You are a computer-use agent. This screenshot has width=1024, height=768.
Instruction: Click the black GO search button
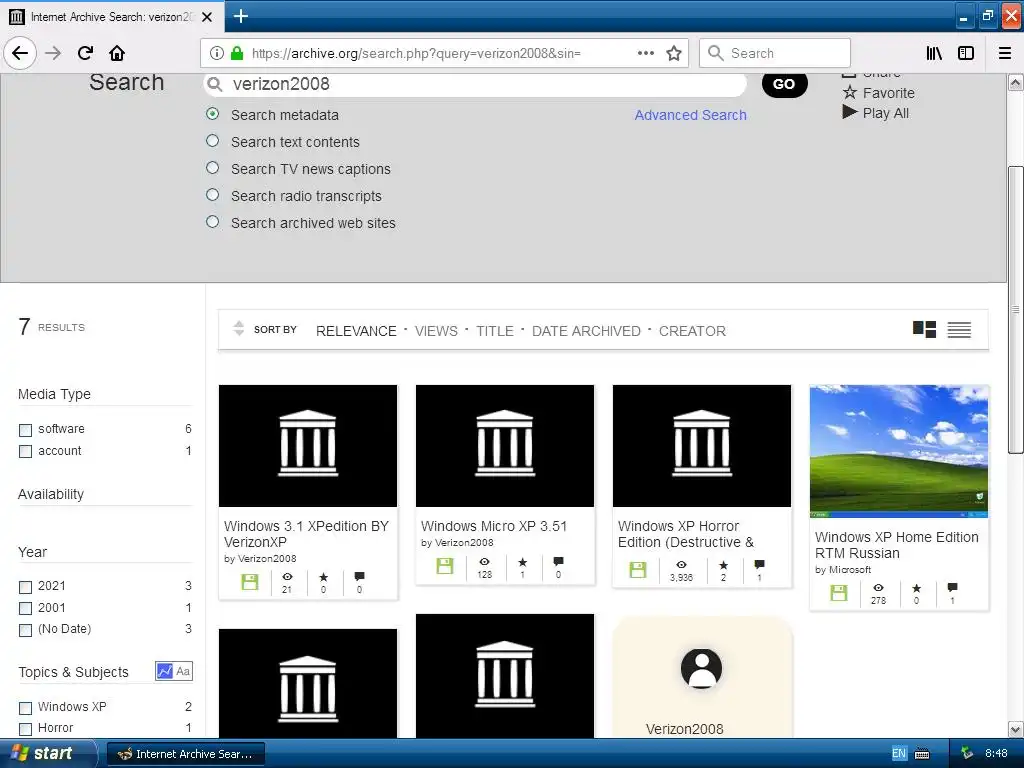784,84
